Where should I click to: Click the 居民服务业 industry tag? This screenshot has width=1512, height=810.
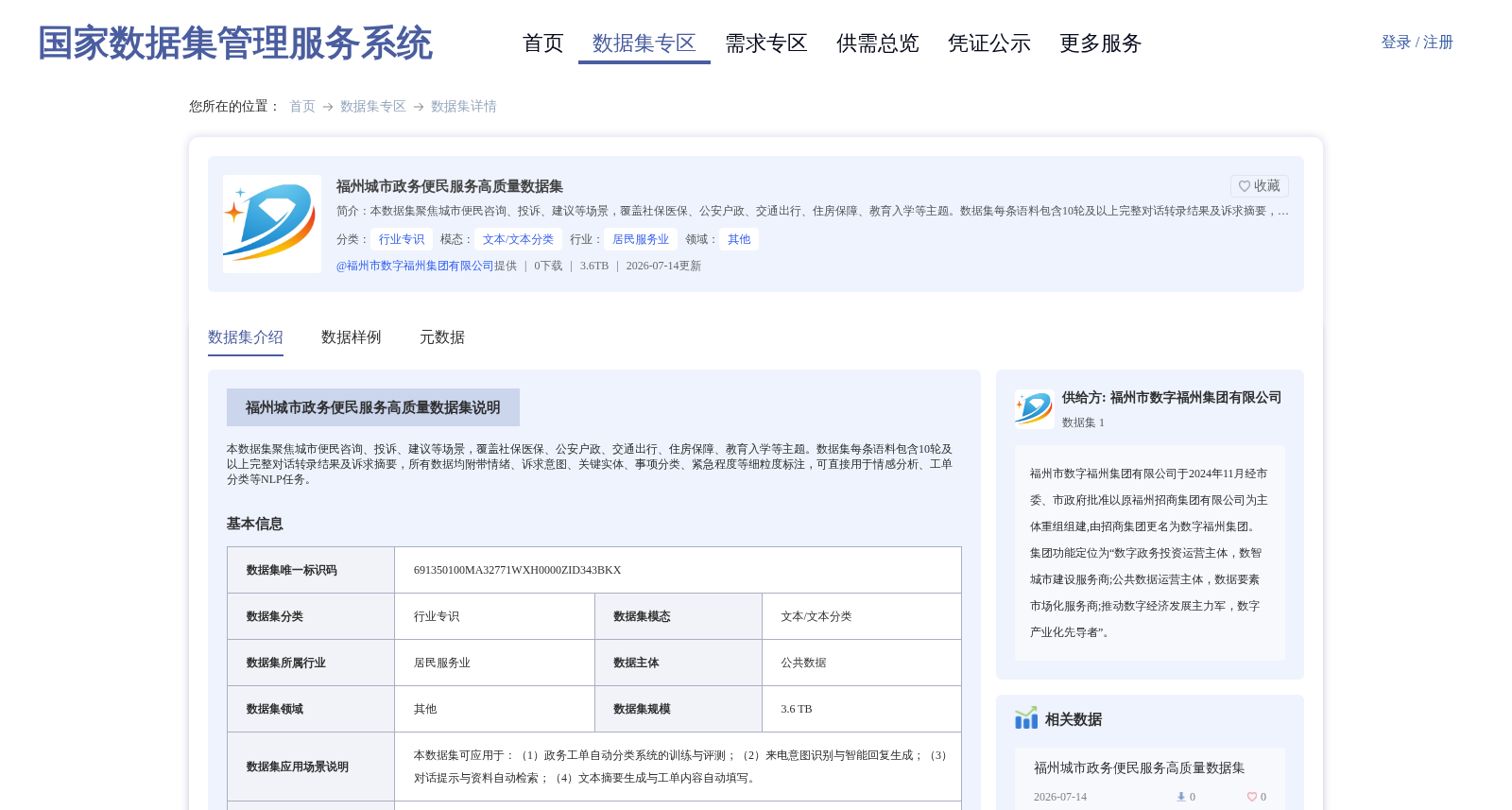point(641,239)
